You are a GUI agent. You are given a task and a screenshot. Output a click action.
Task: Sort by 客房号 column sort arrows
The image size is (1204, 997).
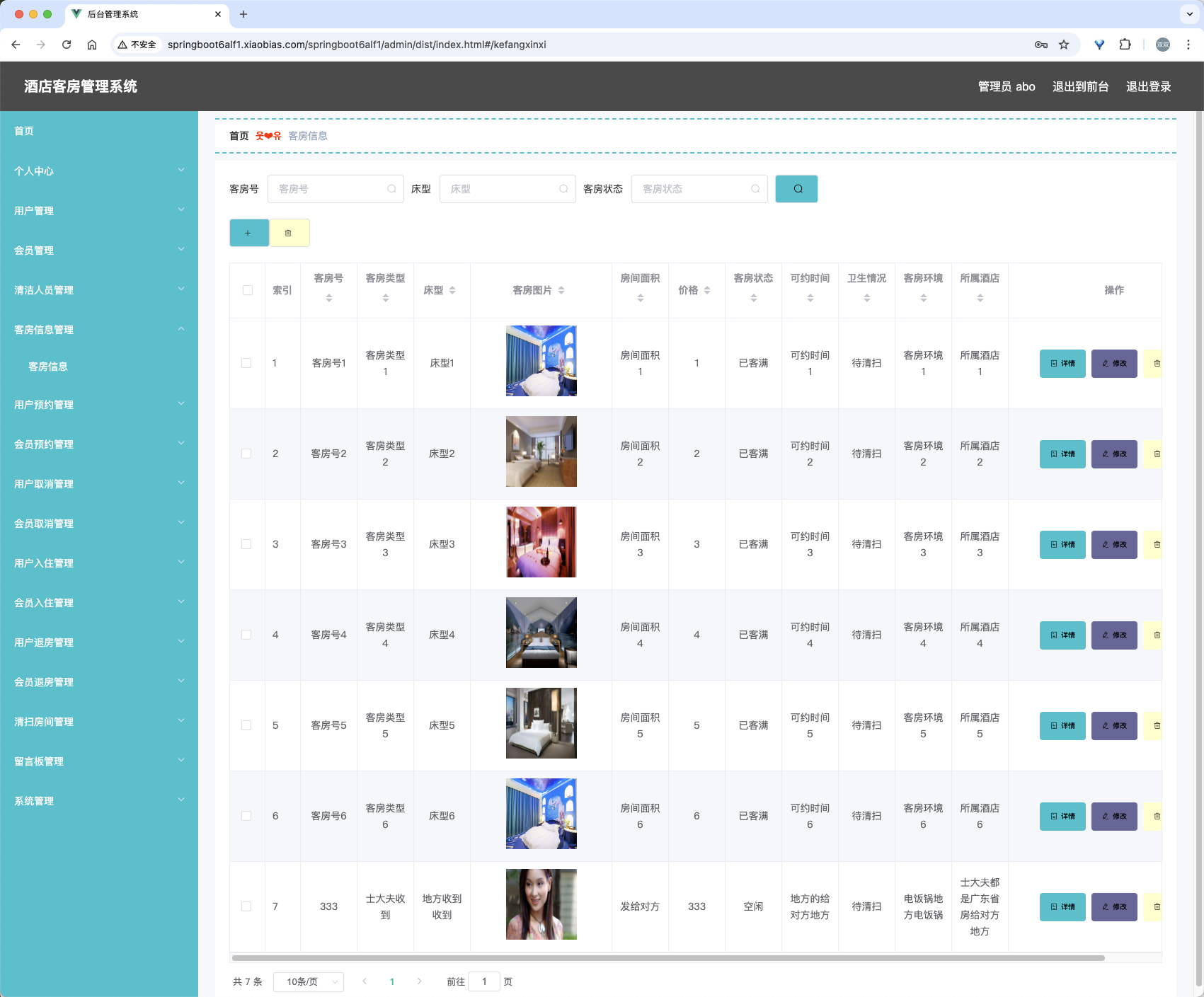click(329, 299)
